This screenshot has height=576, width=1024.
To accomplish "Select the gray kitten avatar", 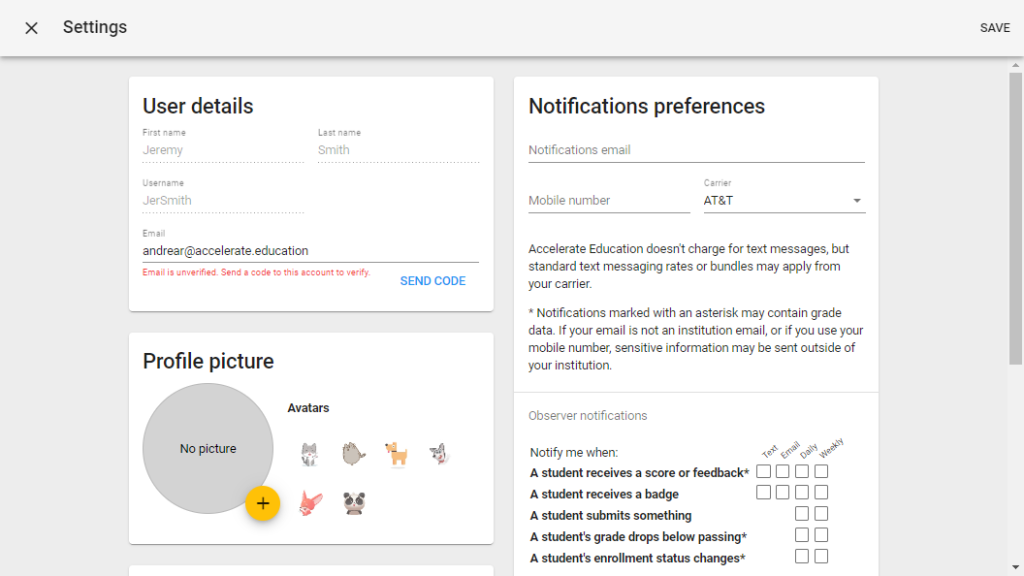I will click(309, 454).
